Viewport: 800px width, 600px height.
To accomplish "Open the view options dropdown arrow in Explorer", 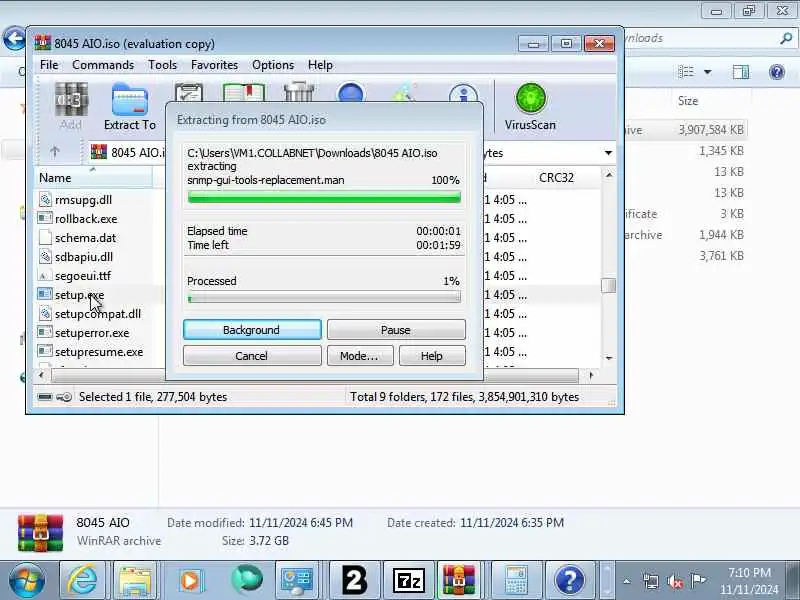I will 708,72.
